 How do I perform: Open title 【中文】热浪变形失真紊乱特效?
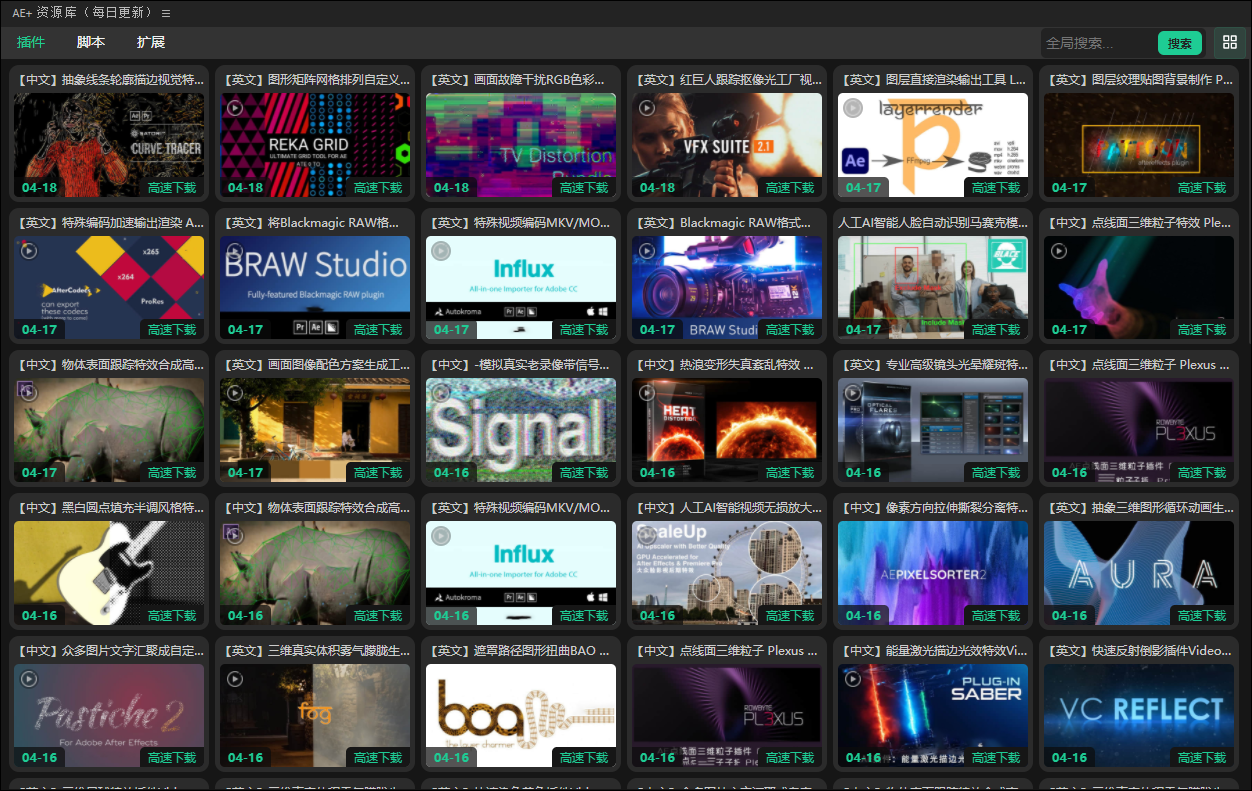(x=727, y=365)
